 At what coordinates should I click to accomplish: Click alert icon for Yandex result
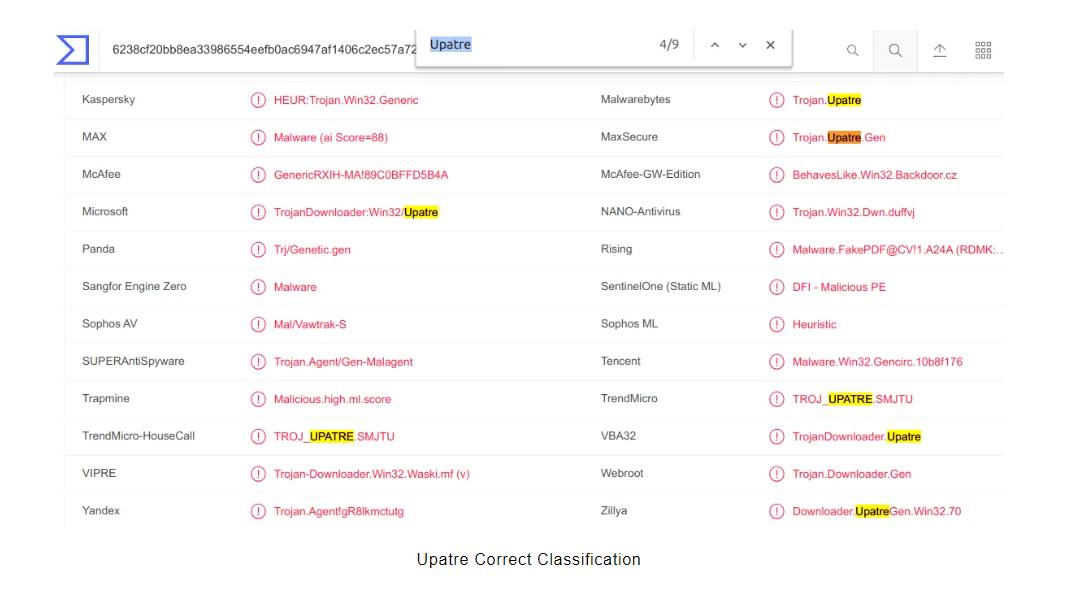tap(258, 511)
